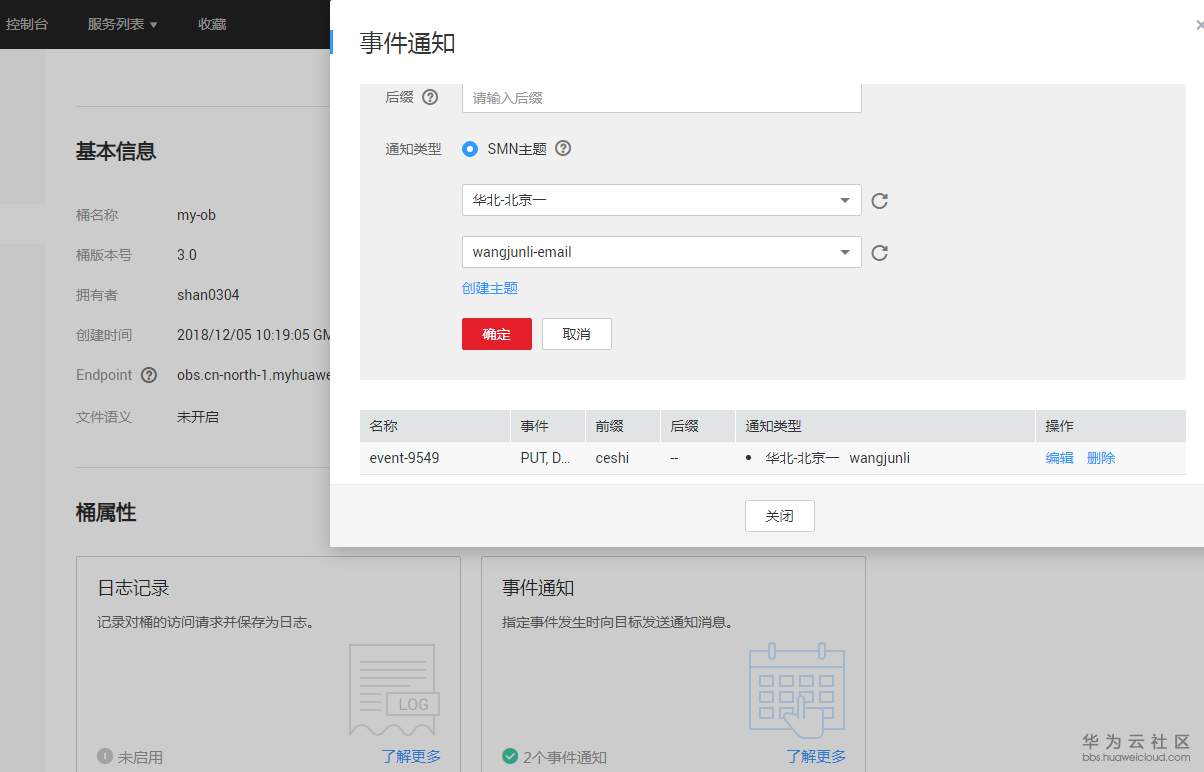This screenshot has width=1204, height=772.
Task: Click owner value shan0304
Action: point(208,295)
